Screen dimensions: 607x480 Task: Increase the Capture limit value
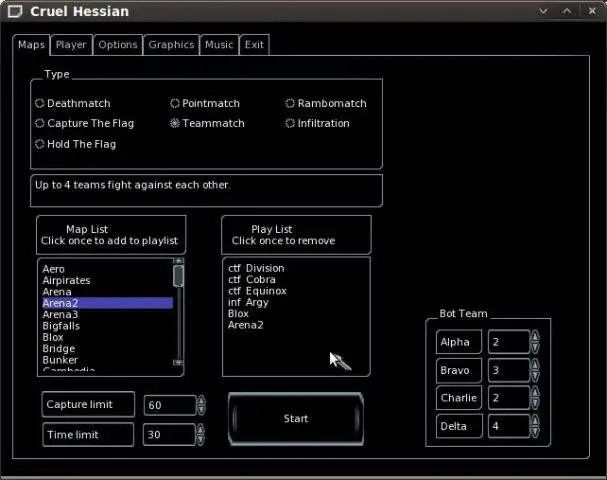click(x=201, y=400)
